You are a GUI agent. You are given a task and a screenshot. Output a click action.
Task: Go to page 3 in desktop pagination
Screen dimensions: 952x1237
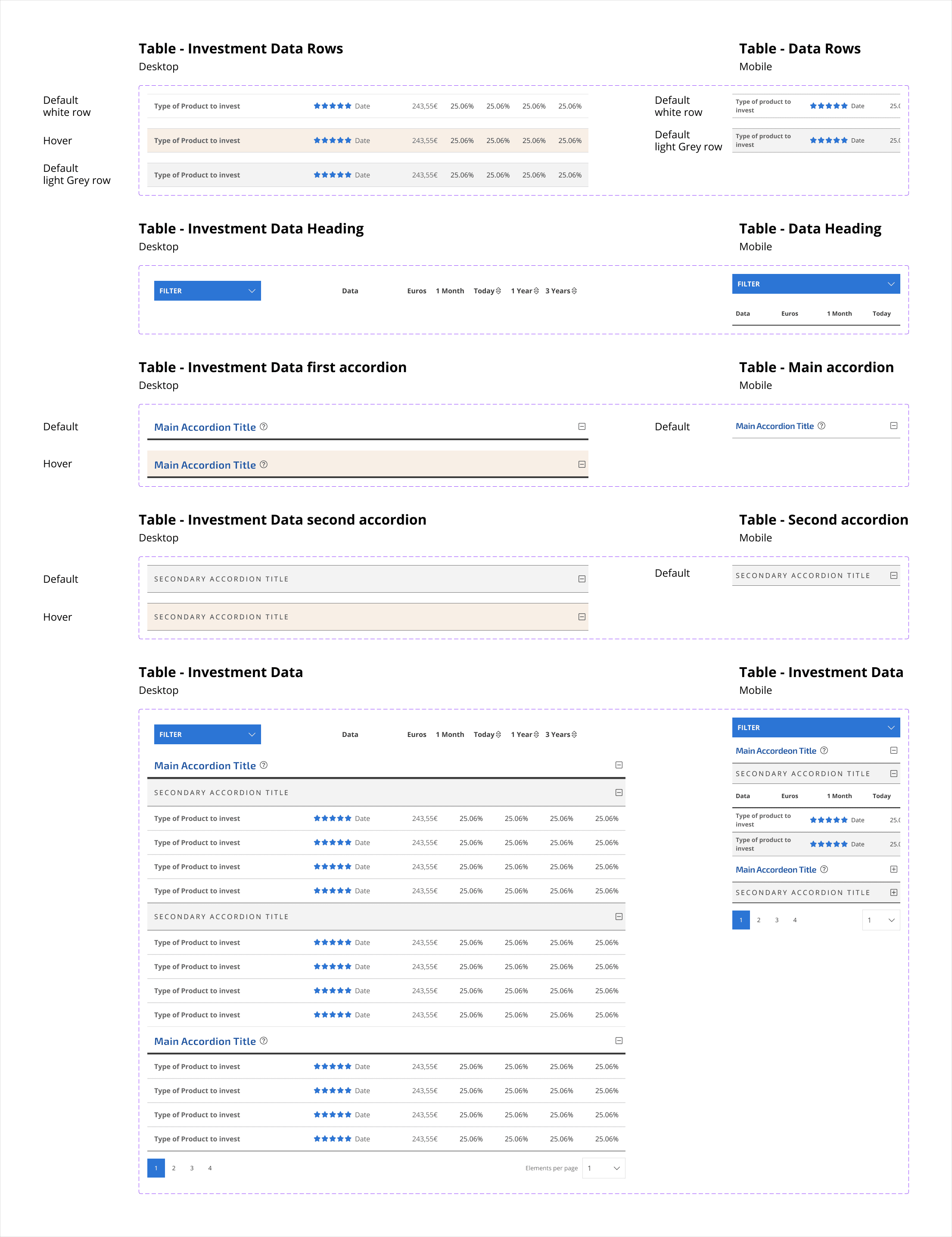click(x=192, y=1168)
